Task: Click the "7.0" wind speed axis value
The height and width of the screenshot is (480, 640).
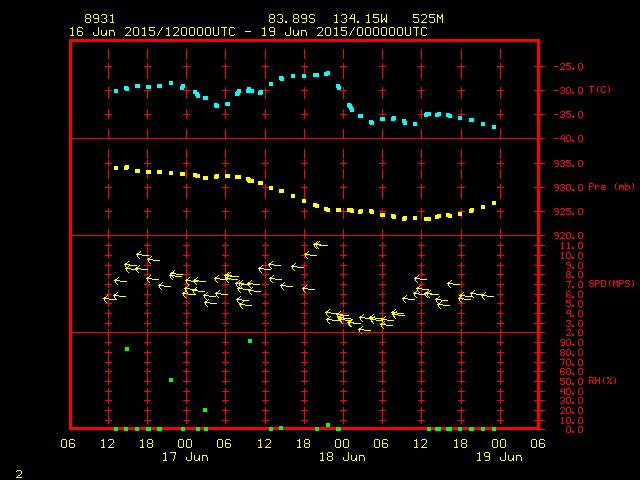Action: [x=574, y=284]
